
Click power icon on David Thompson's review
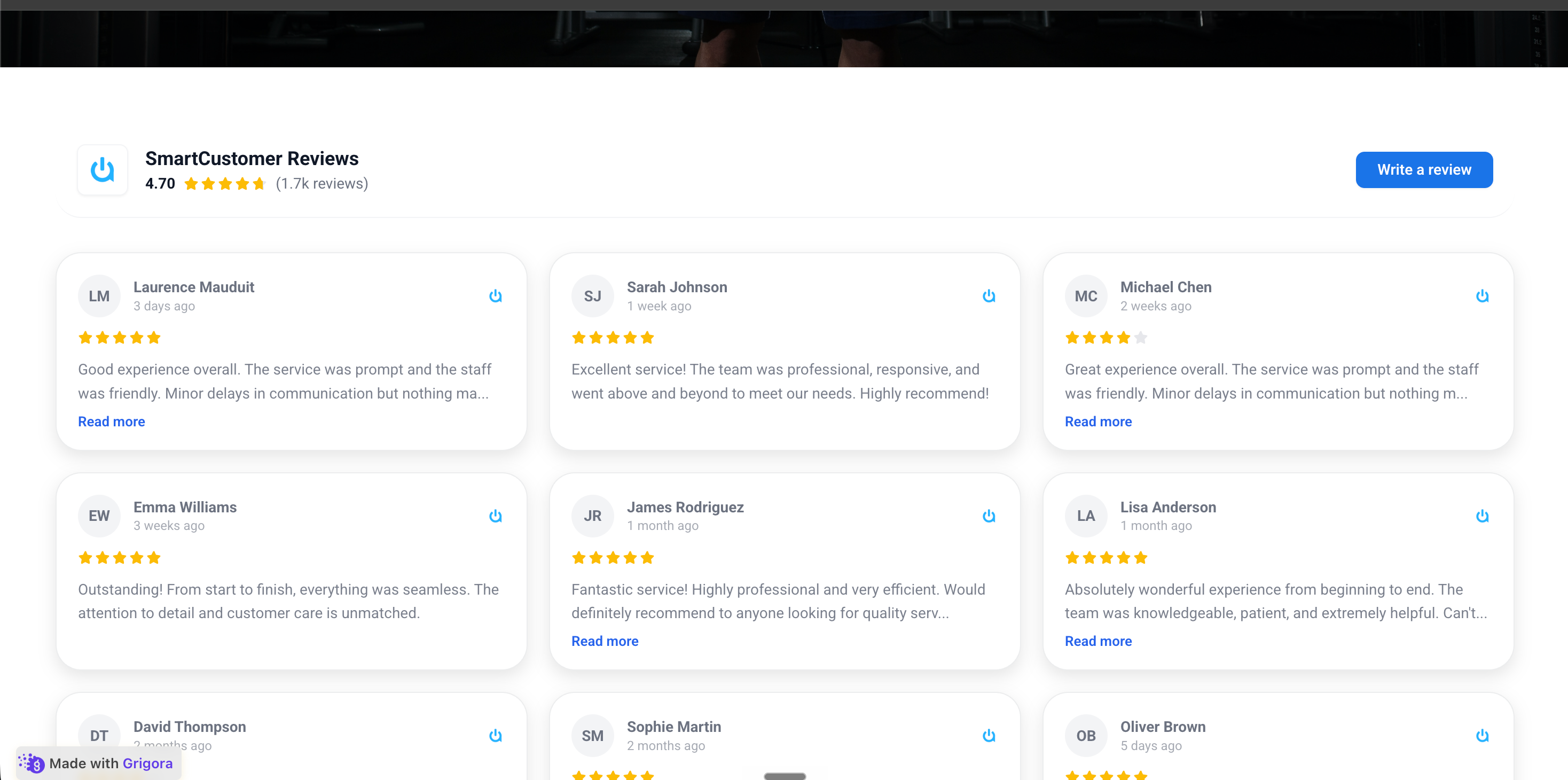(496, 736)
